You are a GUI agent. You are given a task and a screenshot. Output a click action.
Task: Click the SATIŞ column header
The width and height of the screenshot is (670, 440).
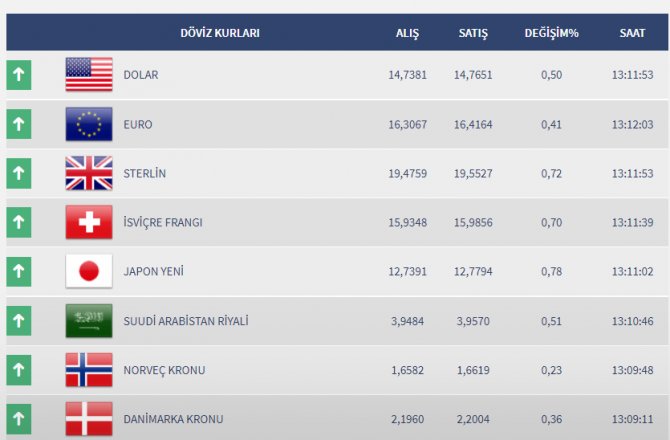tap(472, 33)
